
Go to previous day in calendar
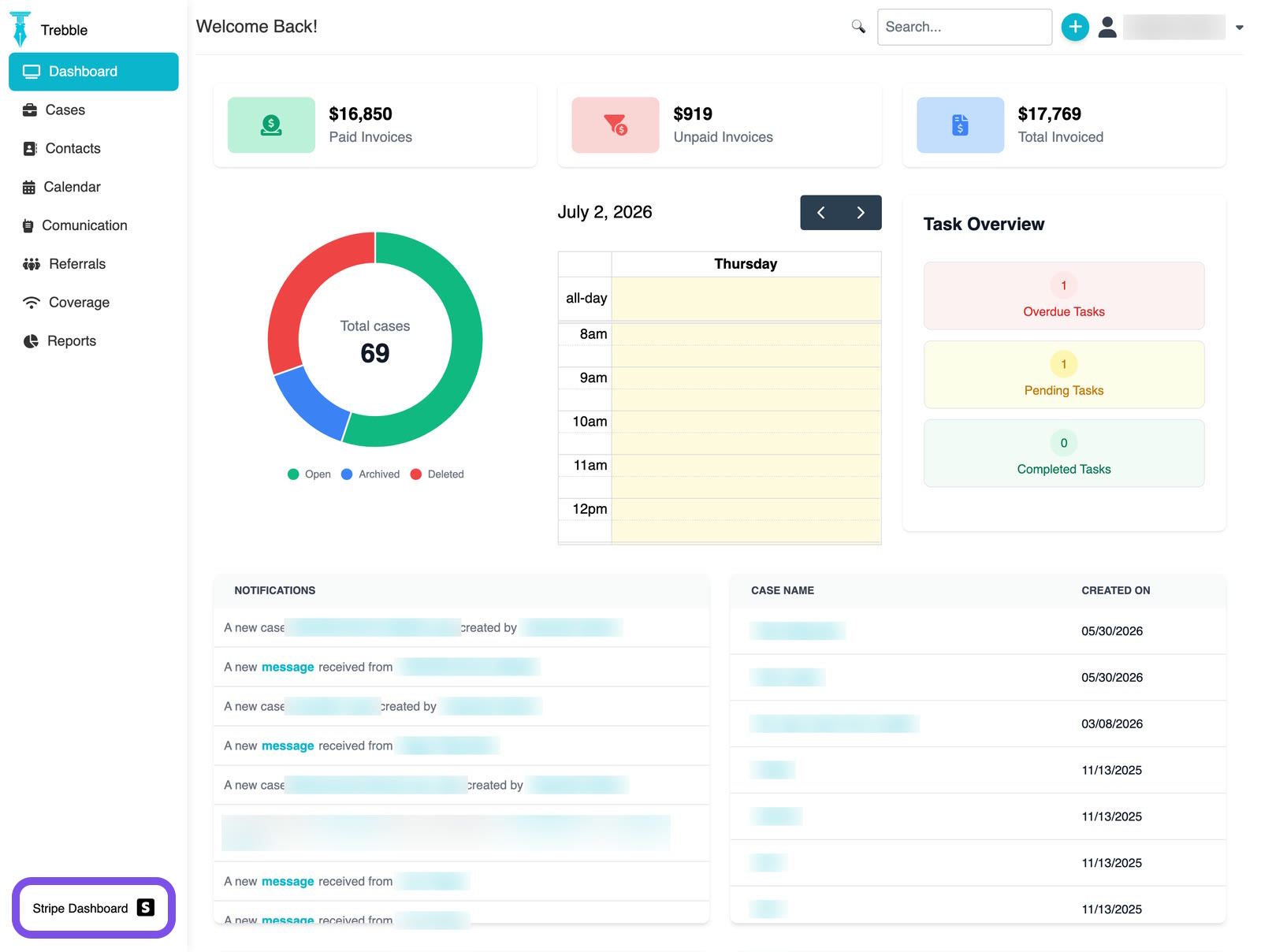click(x=821, y=213)
